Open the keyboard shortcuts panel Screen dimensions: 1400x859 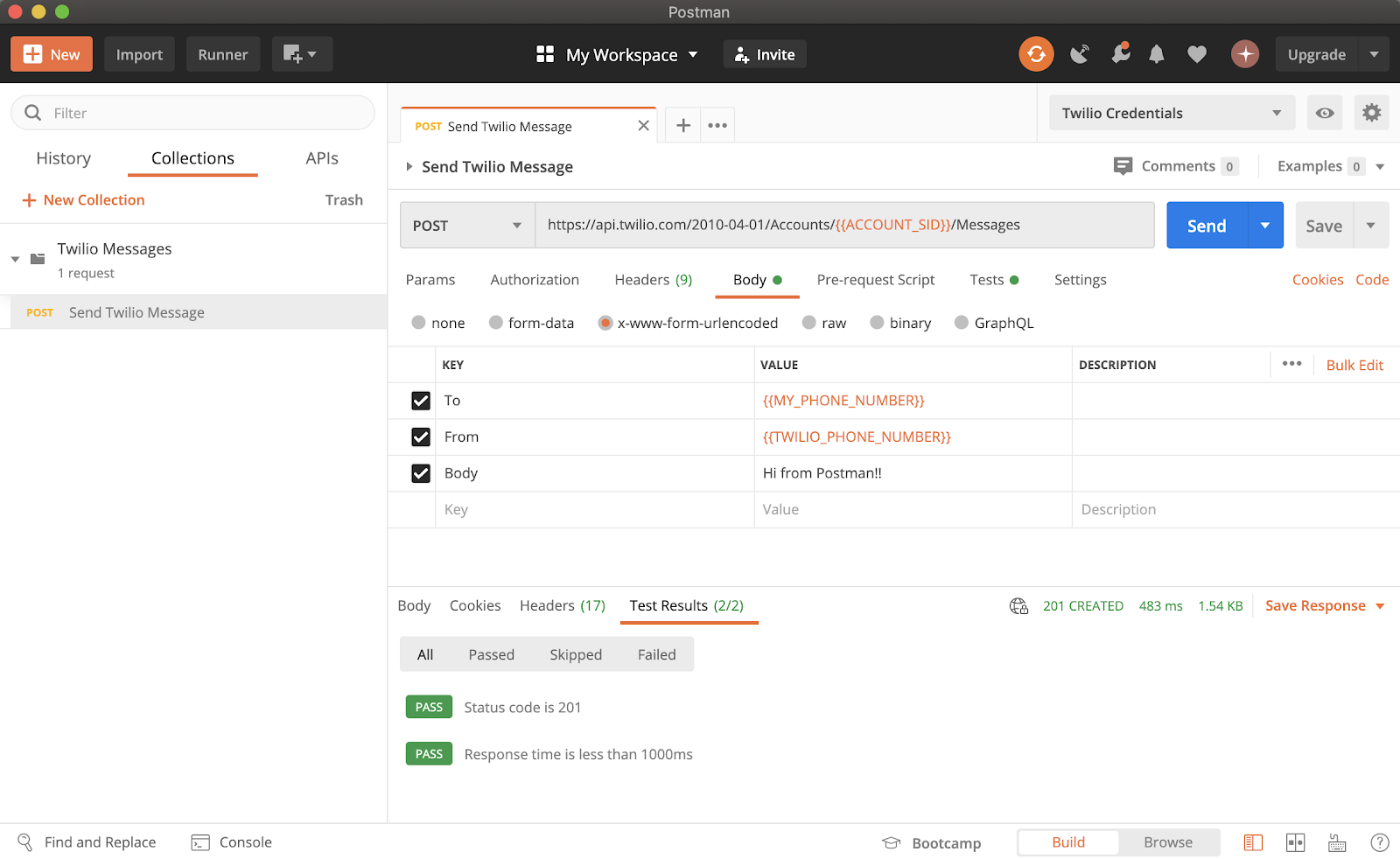(x=1336, y=842)
